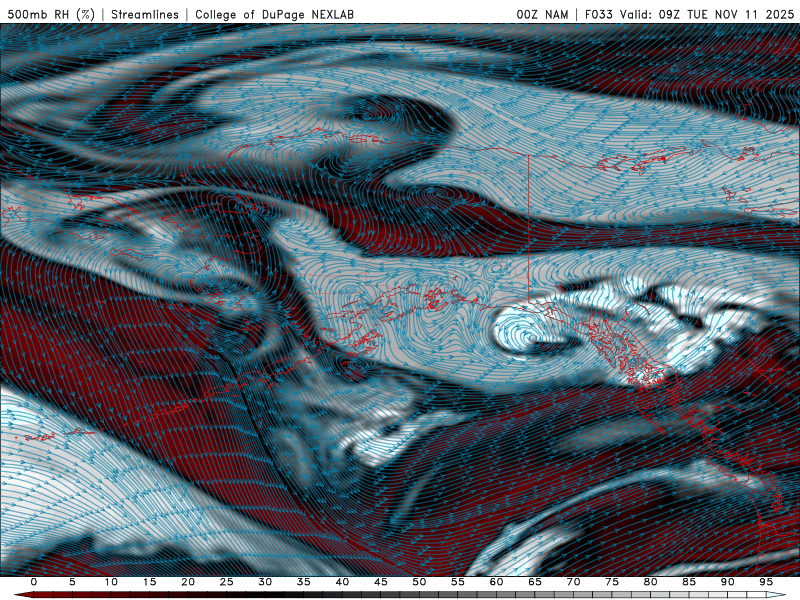
Task: Click the colorbar label "20"
Action: pyautogui.click(x=188, y=582)
